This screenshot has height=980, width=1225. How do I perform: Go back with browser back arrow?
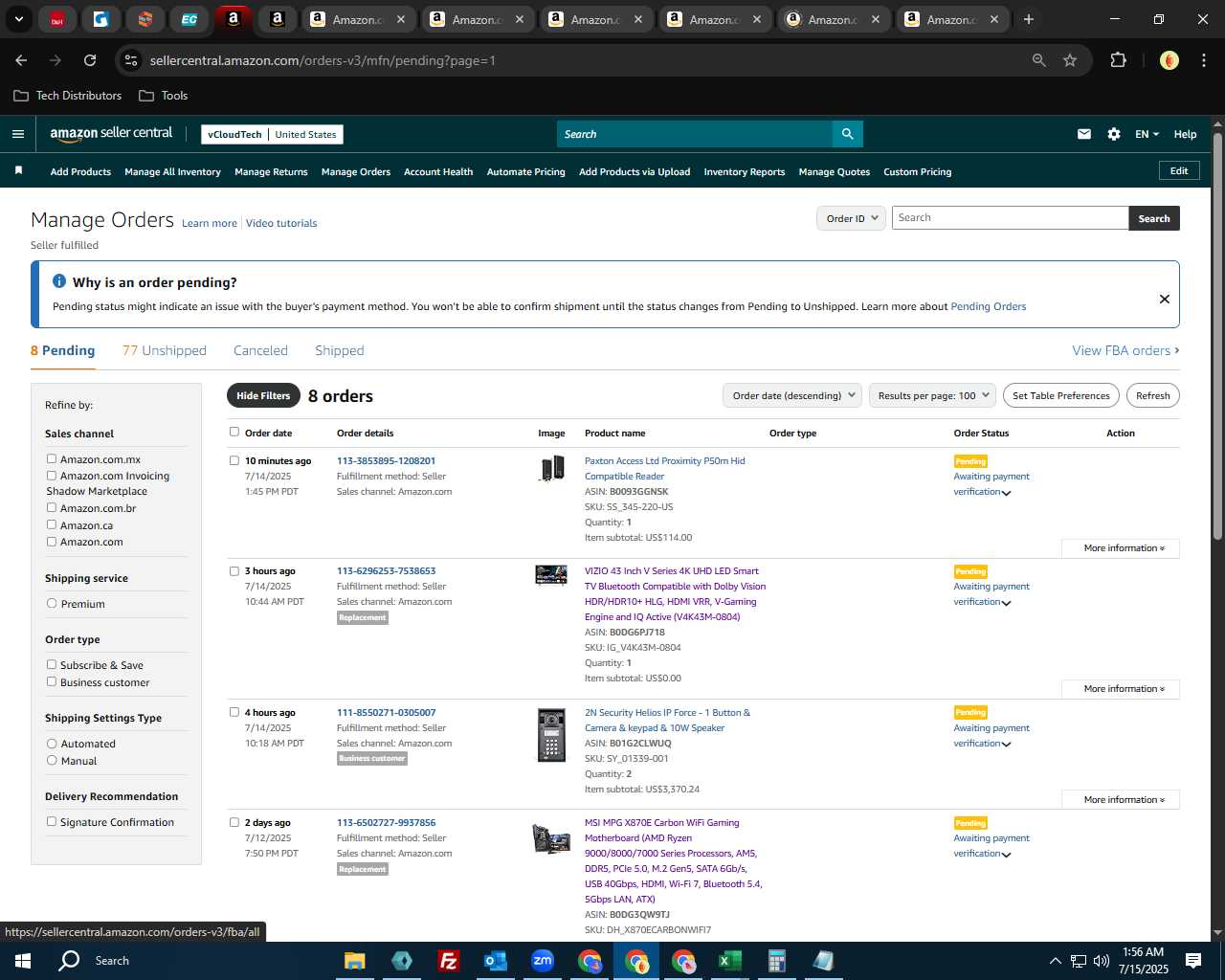pyautogui.click(x=21, y=60)
